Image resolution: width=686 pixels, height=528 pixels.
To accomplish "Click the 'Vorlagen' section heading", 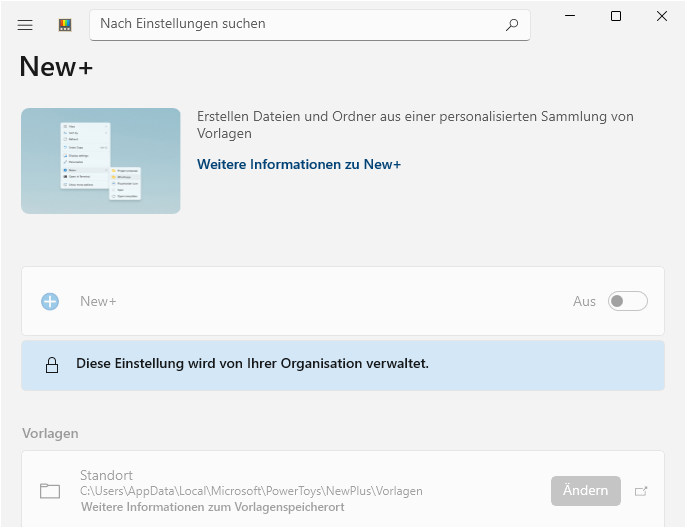I will 50,434.
